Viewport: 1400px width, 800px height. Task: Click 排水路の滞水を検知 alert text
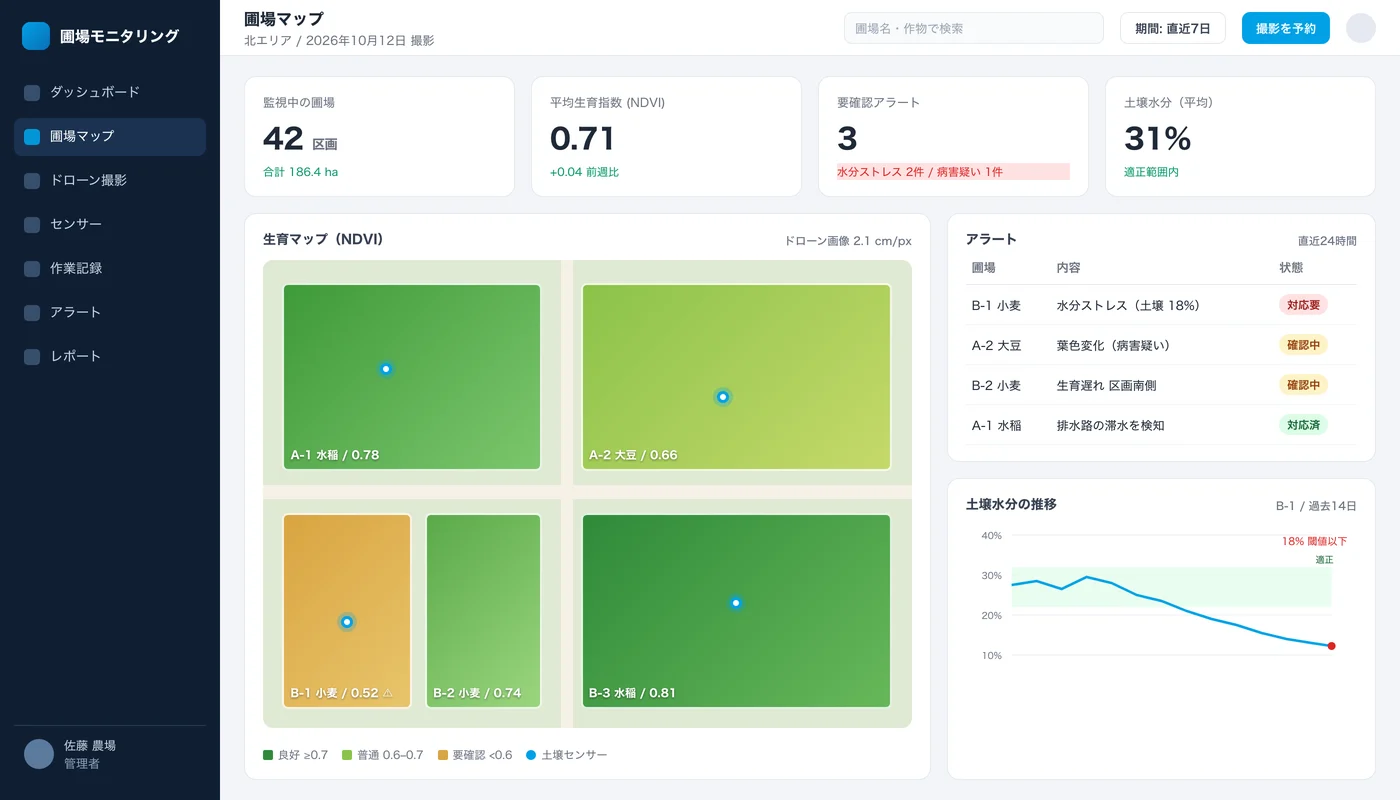1110,425
